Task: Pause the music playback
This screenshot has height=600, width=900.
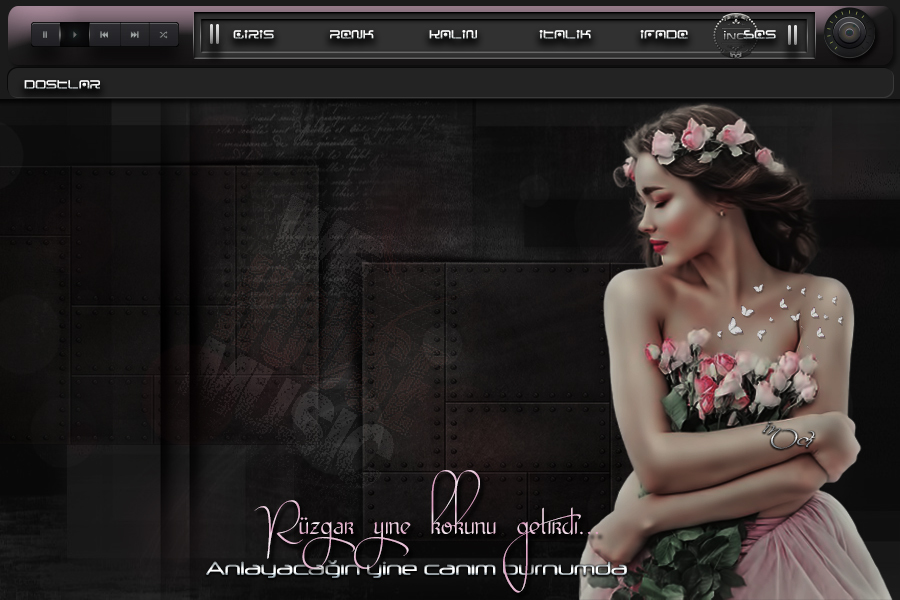Action: point(45,34)
